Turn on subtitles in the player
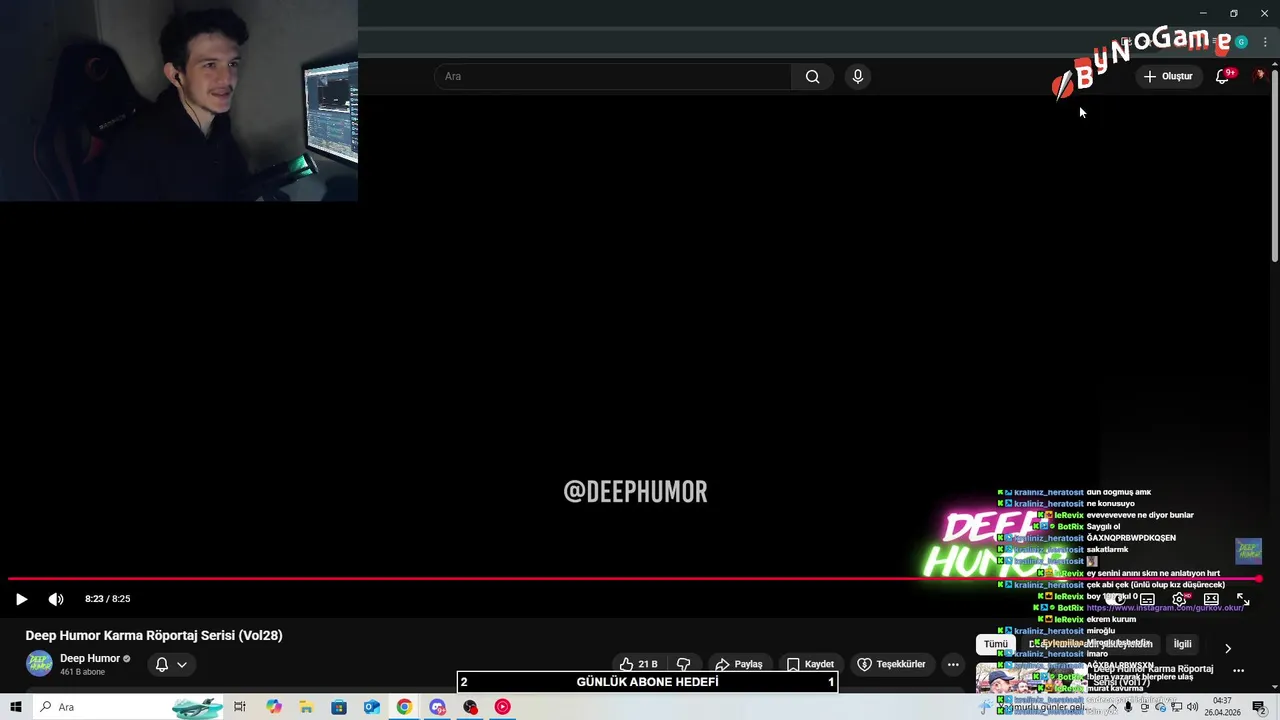 [1147, 599]
